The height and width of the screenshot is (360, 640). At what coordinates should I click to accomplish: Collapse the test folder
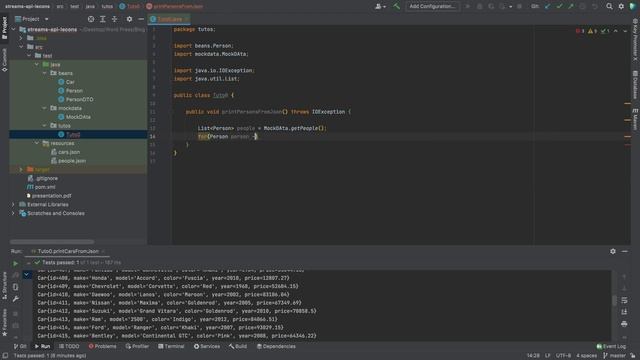[x=29, y=56]
